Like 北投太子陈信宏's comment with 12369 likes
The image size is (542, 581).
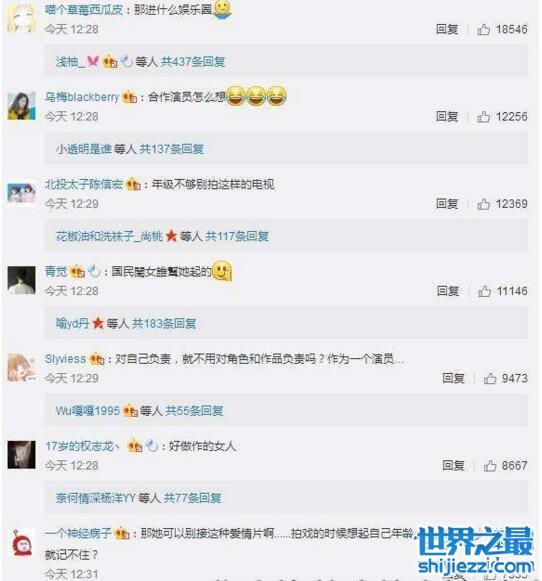[x=483, y=204]
